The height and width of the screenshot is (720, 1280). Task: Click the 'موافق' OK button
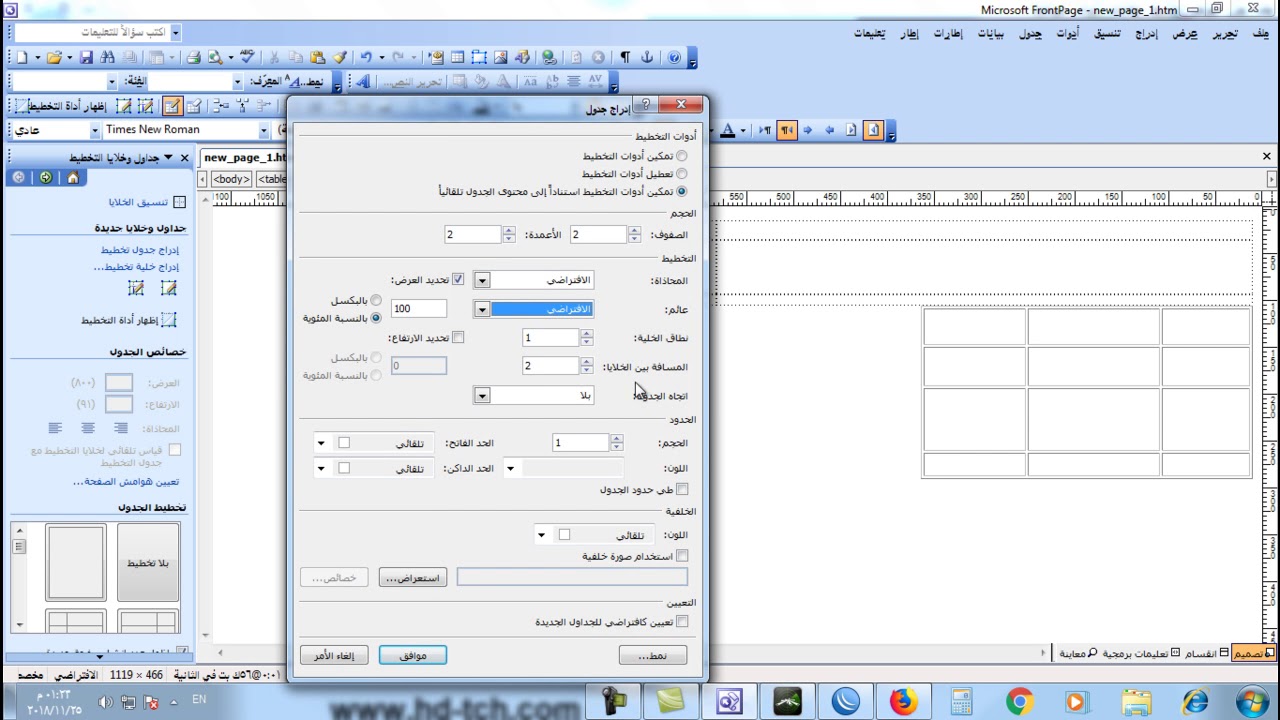pyautogui.click(x=413, y=656)
